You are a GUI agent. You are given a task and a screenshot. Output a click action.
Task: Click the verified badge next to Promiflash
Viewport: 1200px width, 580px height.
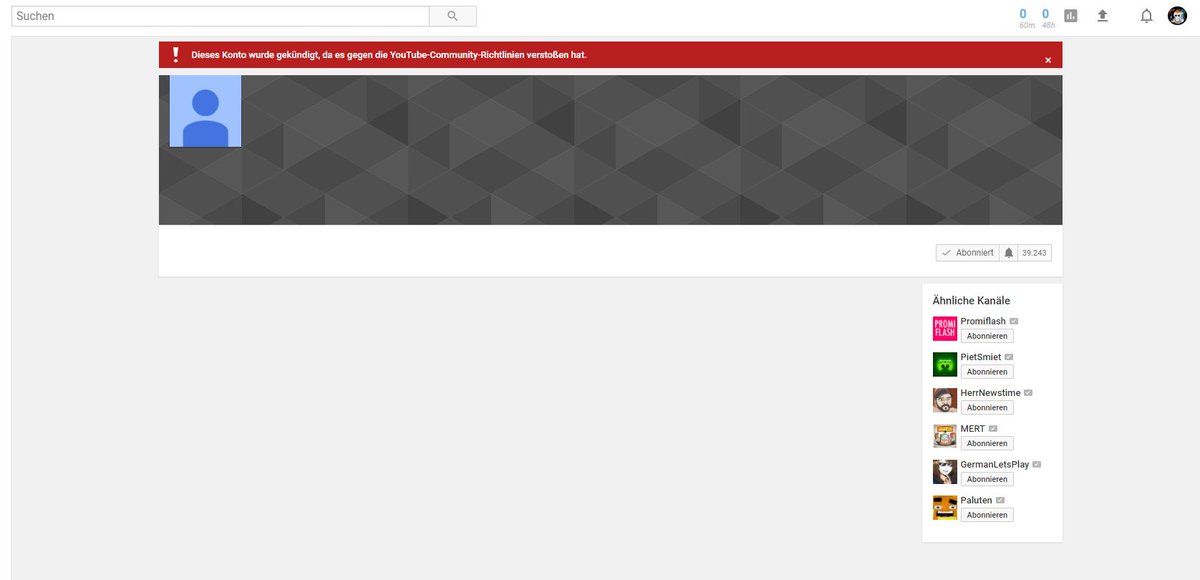point(1014,321)
